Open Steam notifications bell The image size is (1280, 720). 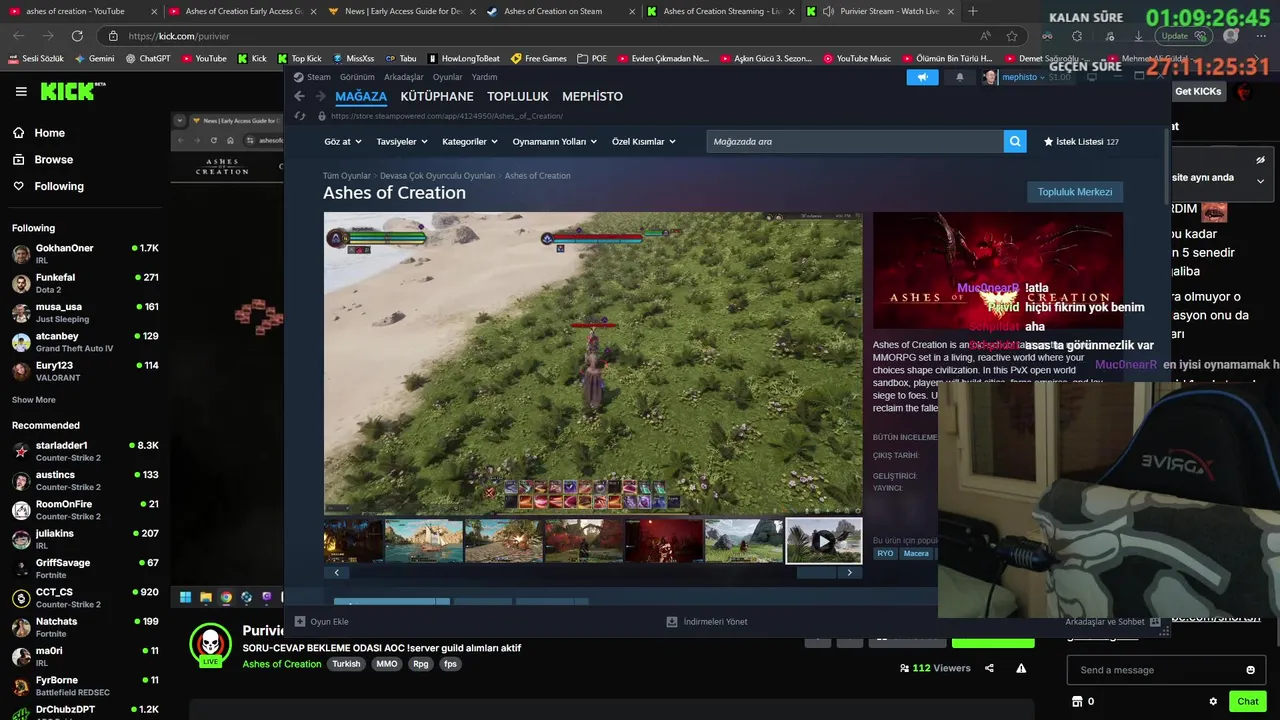click(960, 77)
